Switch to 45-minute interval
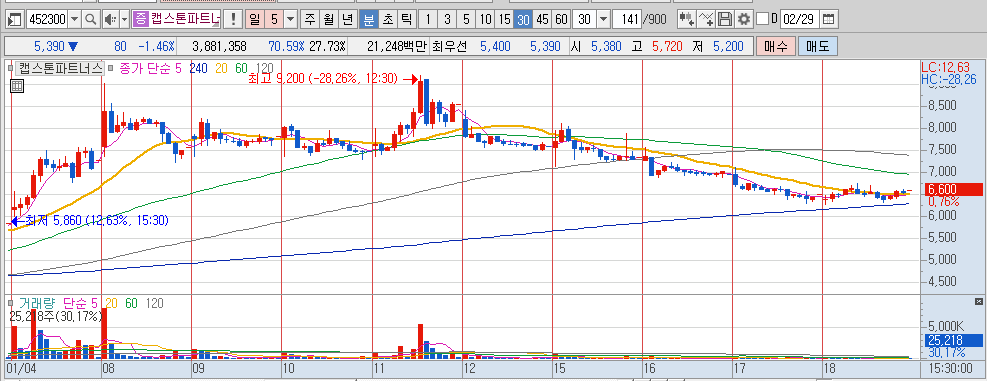 click(542, 20)
